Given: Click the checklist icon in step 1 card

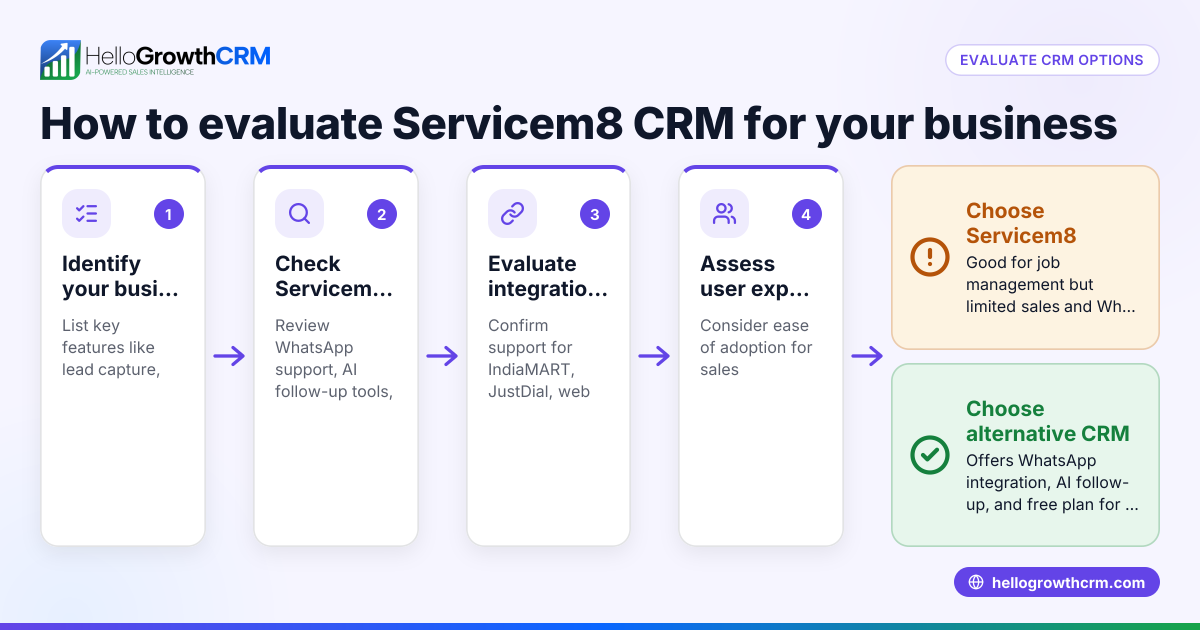Looking at the screenshot, I should (87, 213).
